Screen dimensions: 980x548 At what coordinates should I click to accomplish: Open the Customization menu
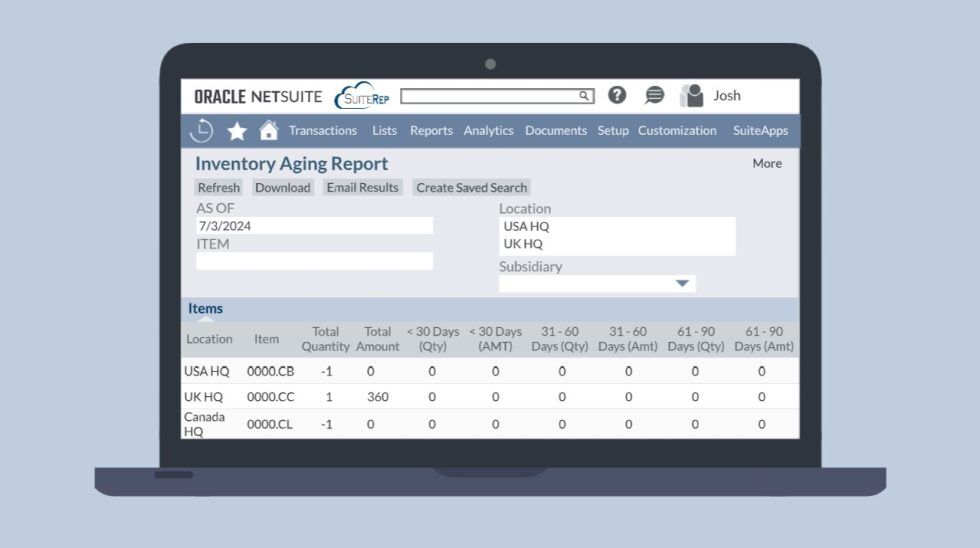coord(677,131)
